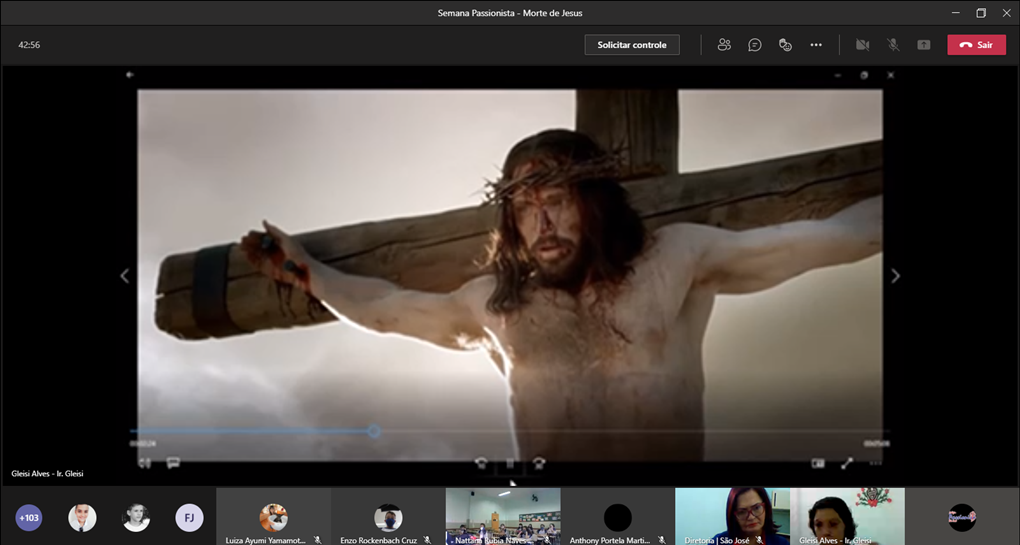Image resolution: width=1020 pixels, height=545 pixels.
Task: Open the meeting chat
Action: 755,45
